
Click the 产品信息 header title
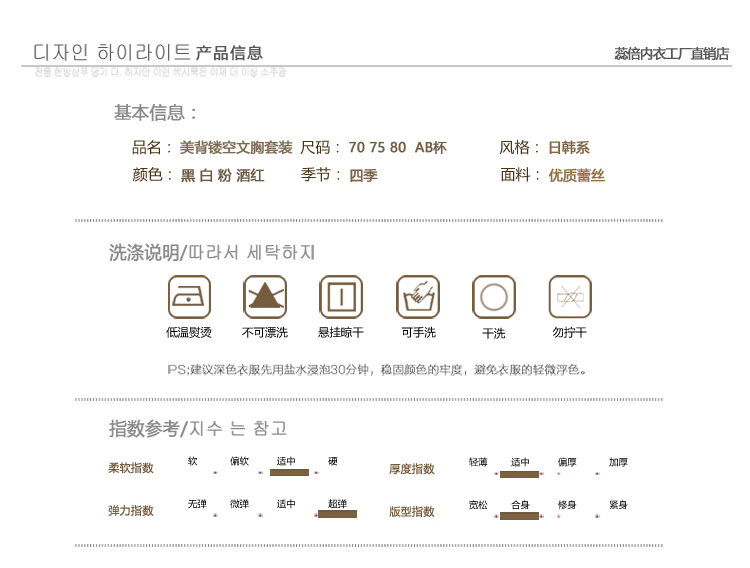point(229,53)
